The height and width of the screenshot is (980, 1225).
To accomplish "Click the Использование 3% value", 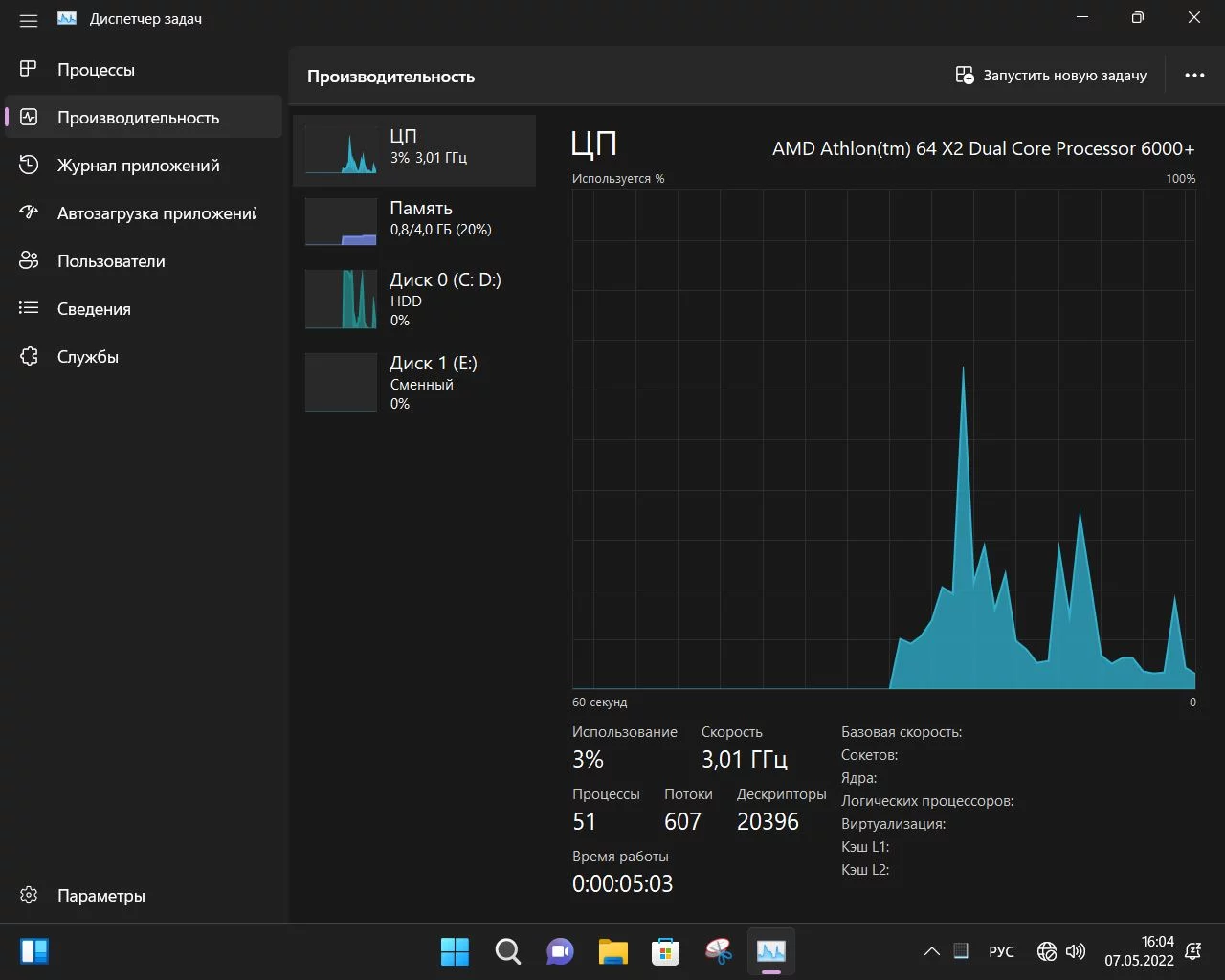I will pos(588,760).
